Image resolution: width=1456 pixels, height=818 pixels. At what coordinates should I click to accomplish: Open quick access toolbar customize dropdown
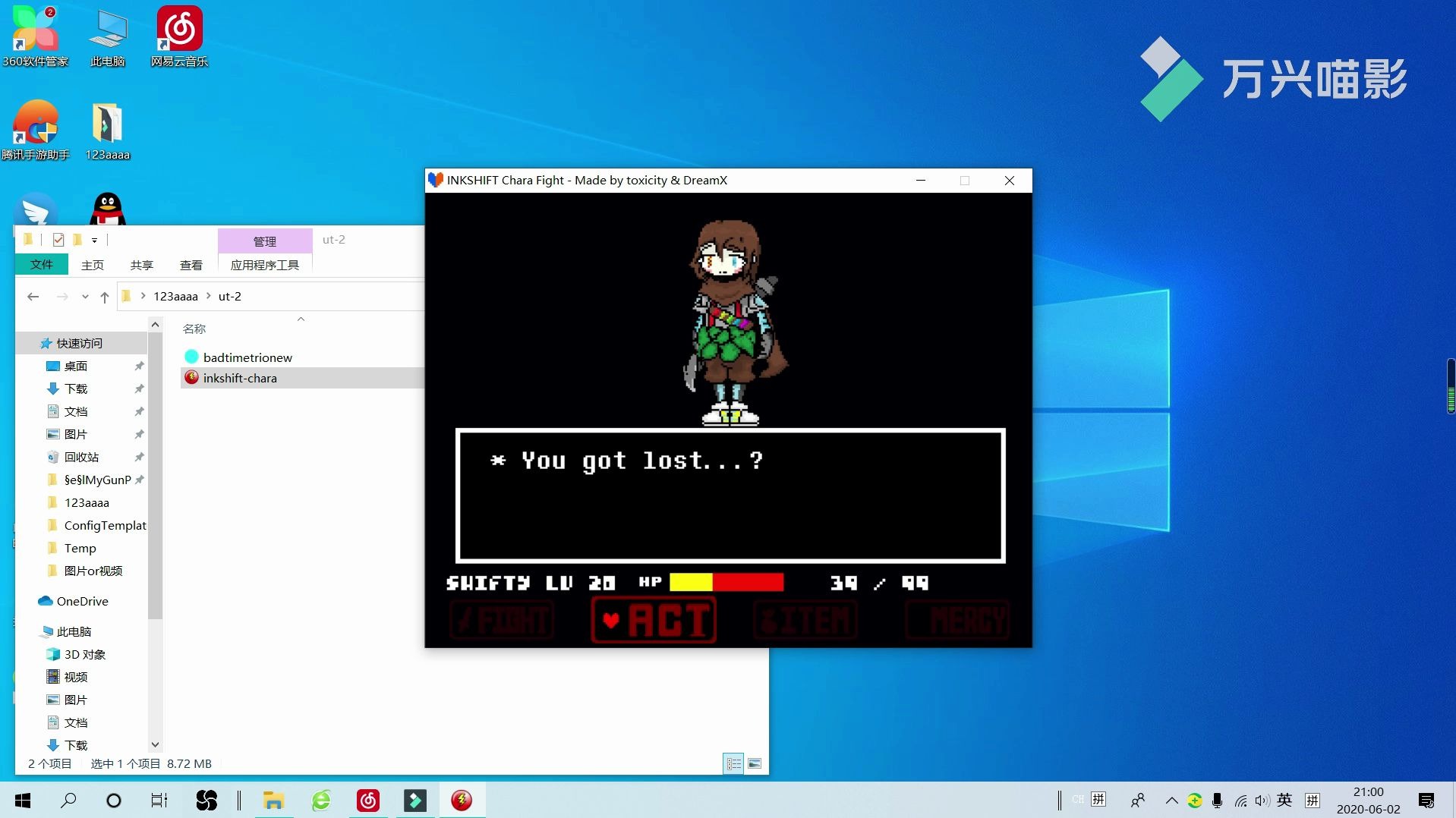(94, 240)
